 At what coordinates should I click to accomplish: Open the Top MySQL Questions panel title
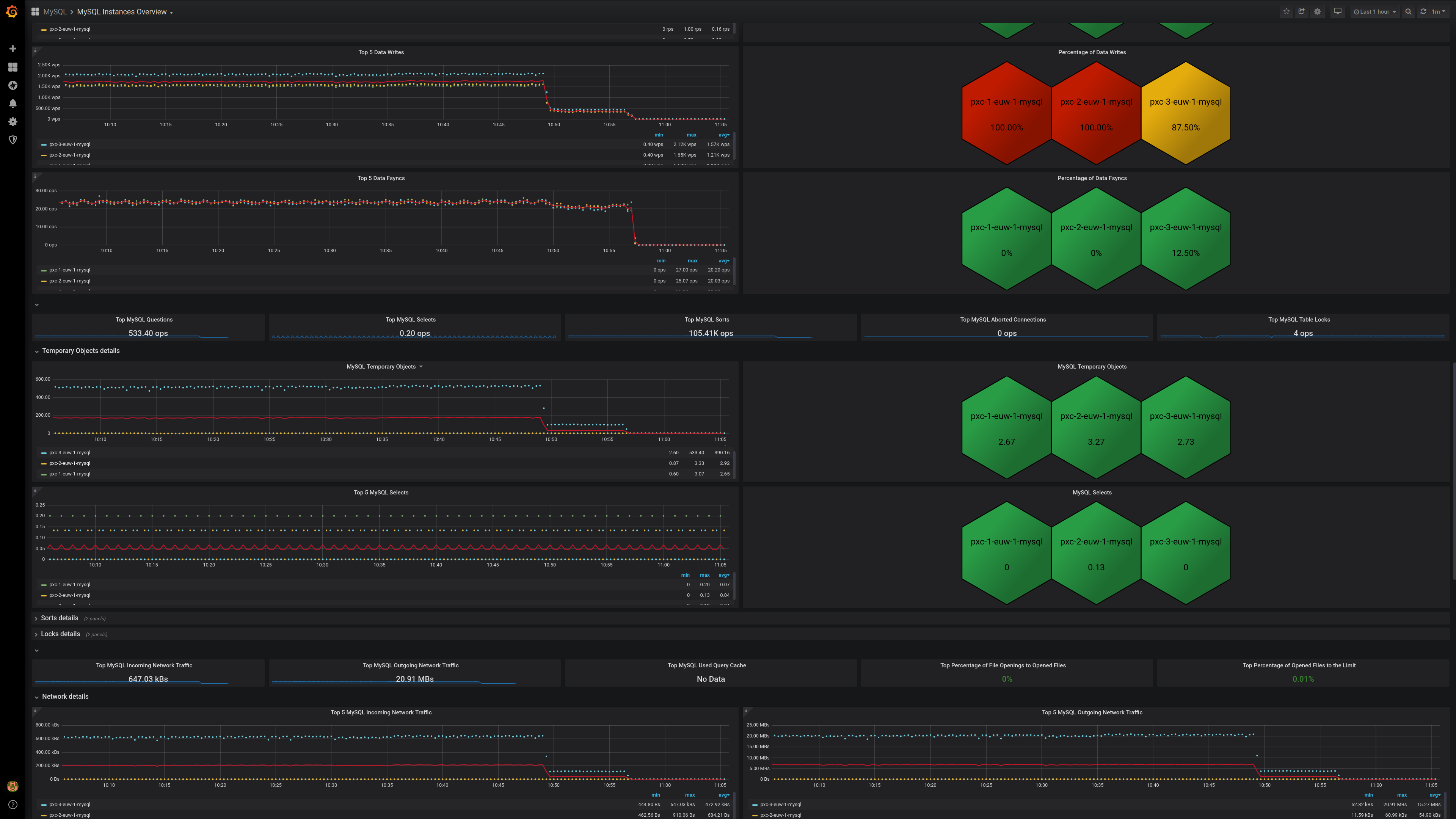(144, 319)
